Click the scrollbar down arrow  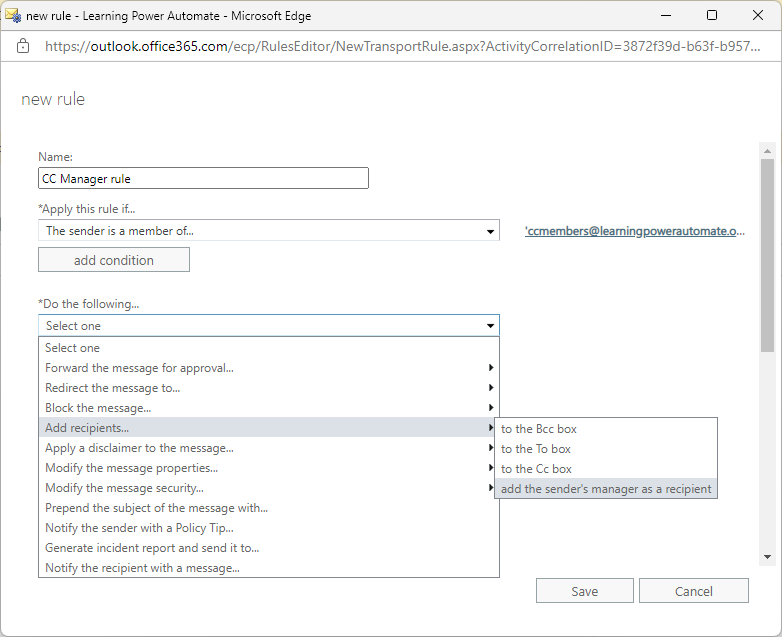(767, 556)
